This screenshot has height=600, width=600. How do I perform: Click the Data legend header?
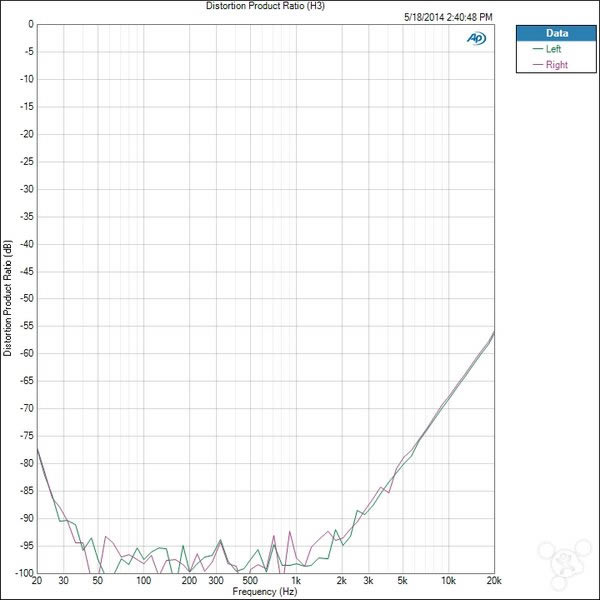(556, 32)
